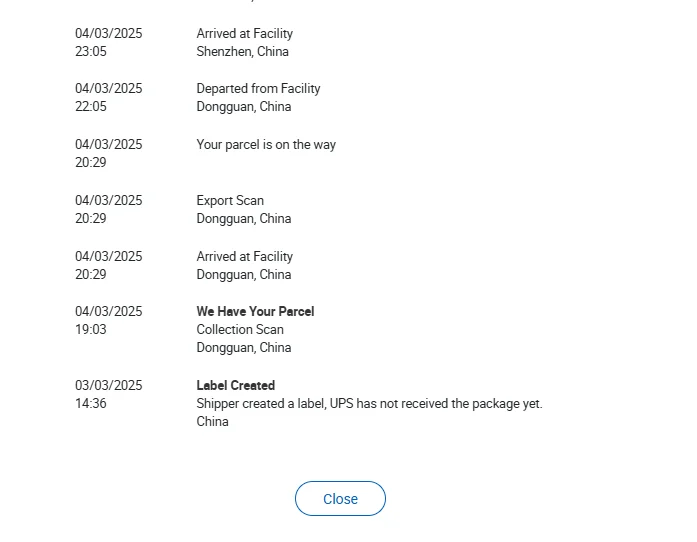Click "Dongguan, China" under Departed from Facility
Screen dimensions: 697x542
pyautogui.click(x=244, y=106)
